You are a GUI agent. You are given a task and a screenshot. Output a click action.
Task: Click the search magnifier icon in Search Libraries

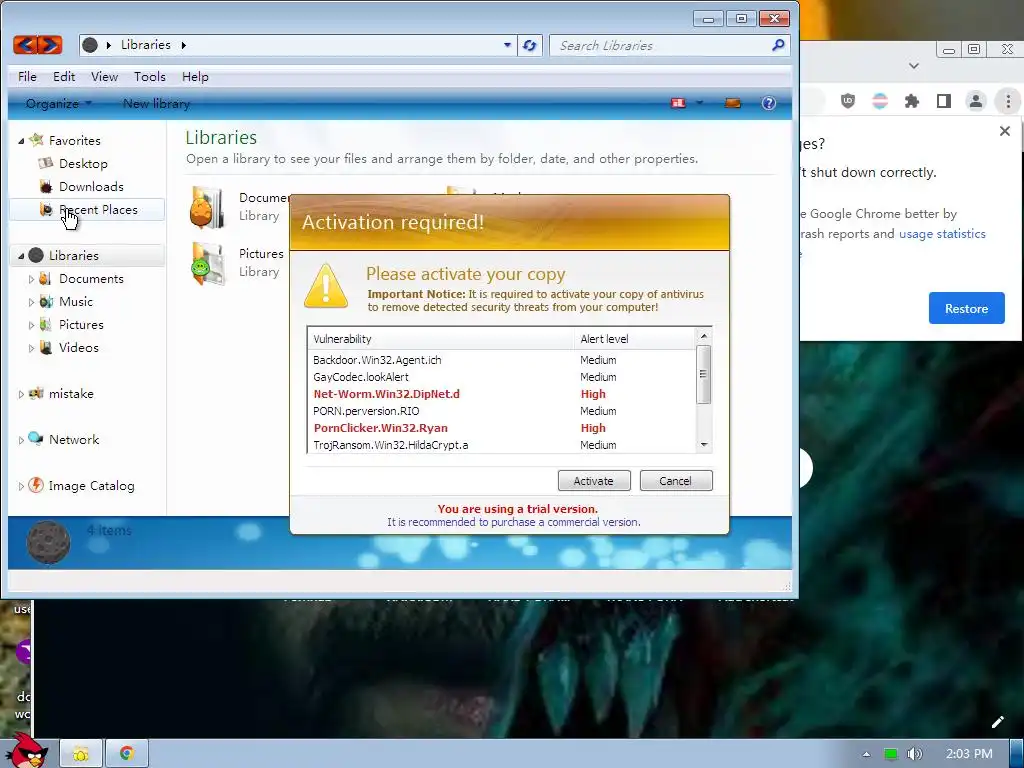click(x=778, y=45)
